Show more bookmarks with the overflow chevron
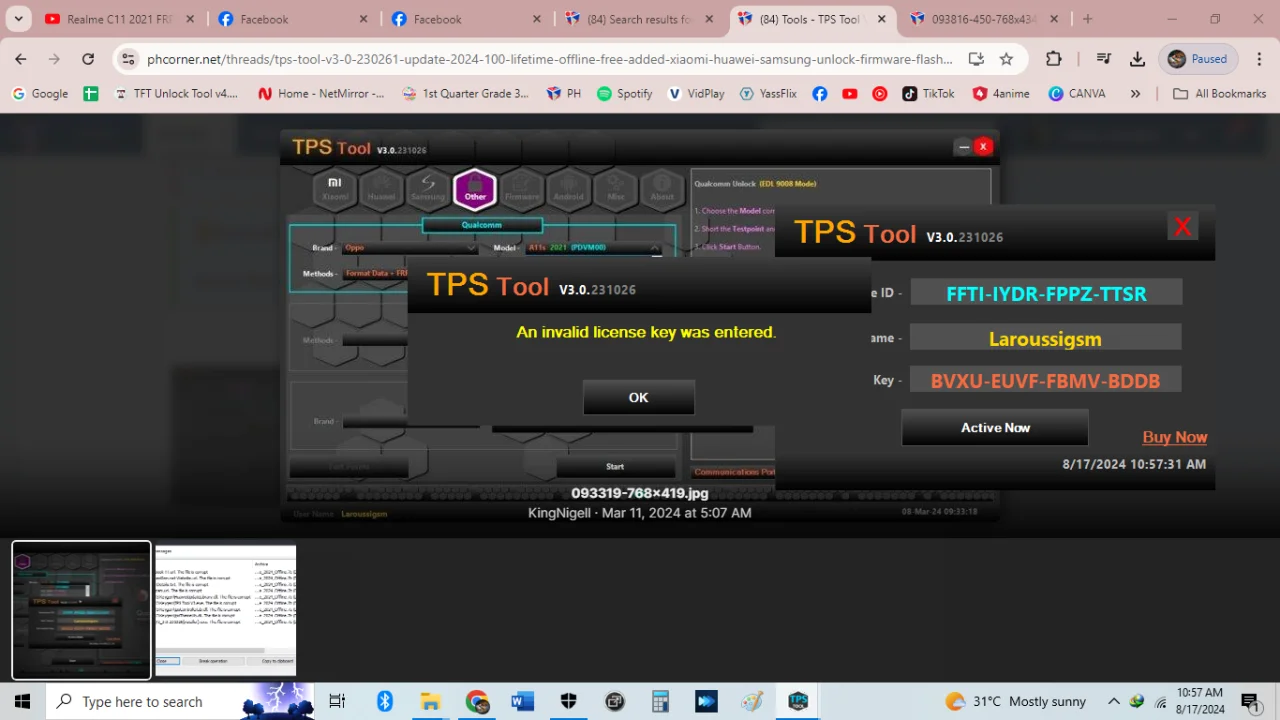Viewport: 1280px width, 720px height. coord(1135,93)
